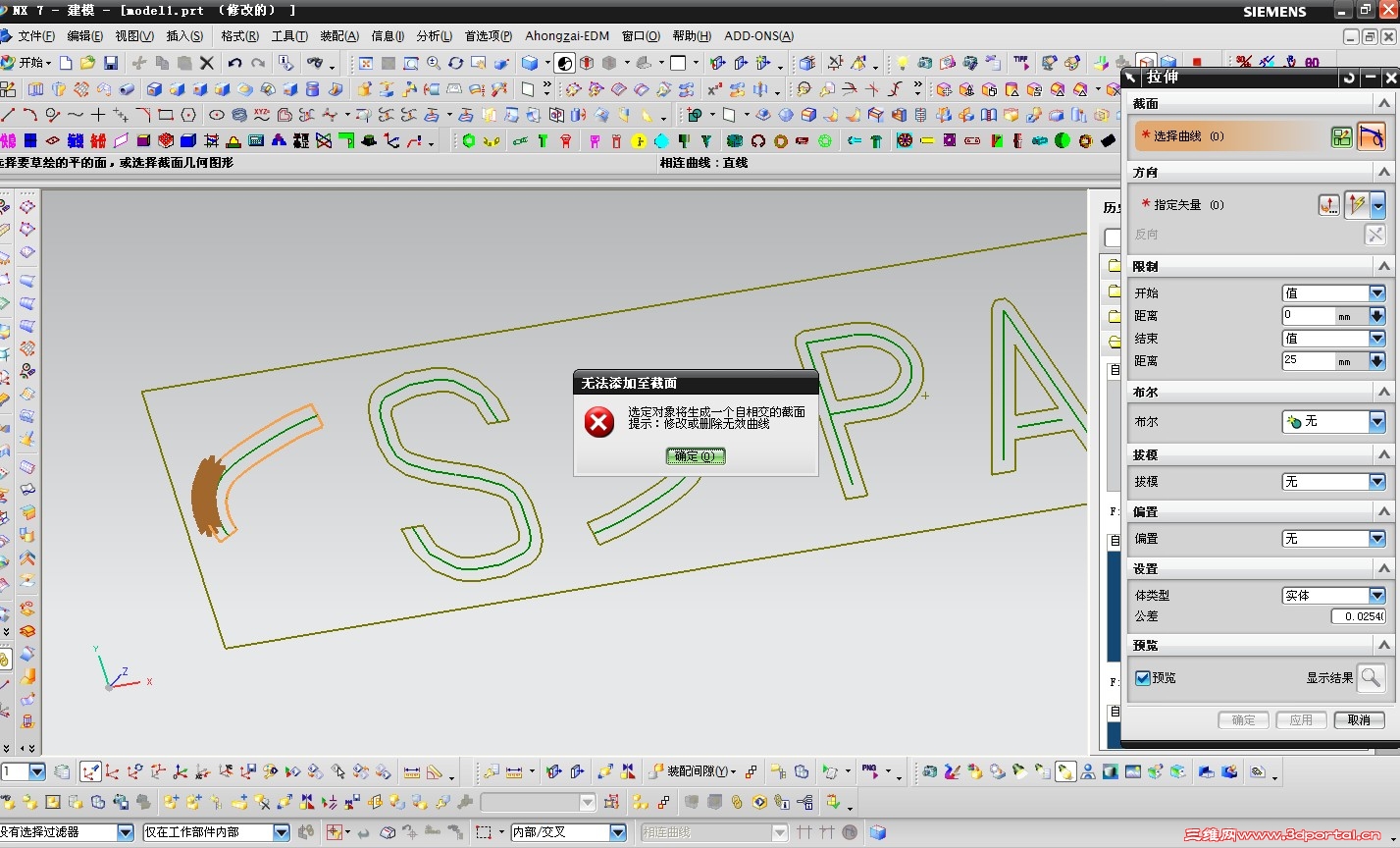Select the Arc curve tool
This screenshot has height=848, width=1400.
point(30,115)
